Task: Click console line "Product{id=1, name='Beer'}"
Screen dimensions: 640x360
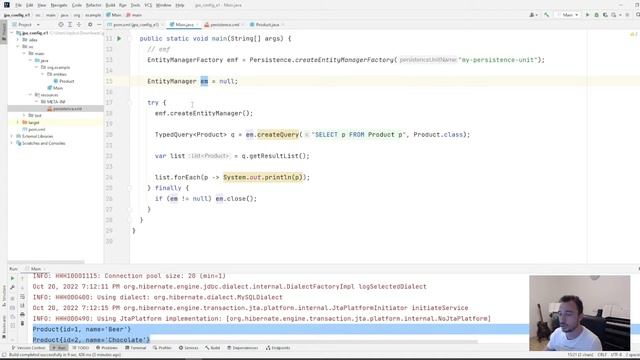Action: click(x=82, y=329)
